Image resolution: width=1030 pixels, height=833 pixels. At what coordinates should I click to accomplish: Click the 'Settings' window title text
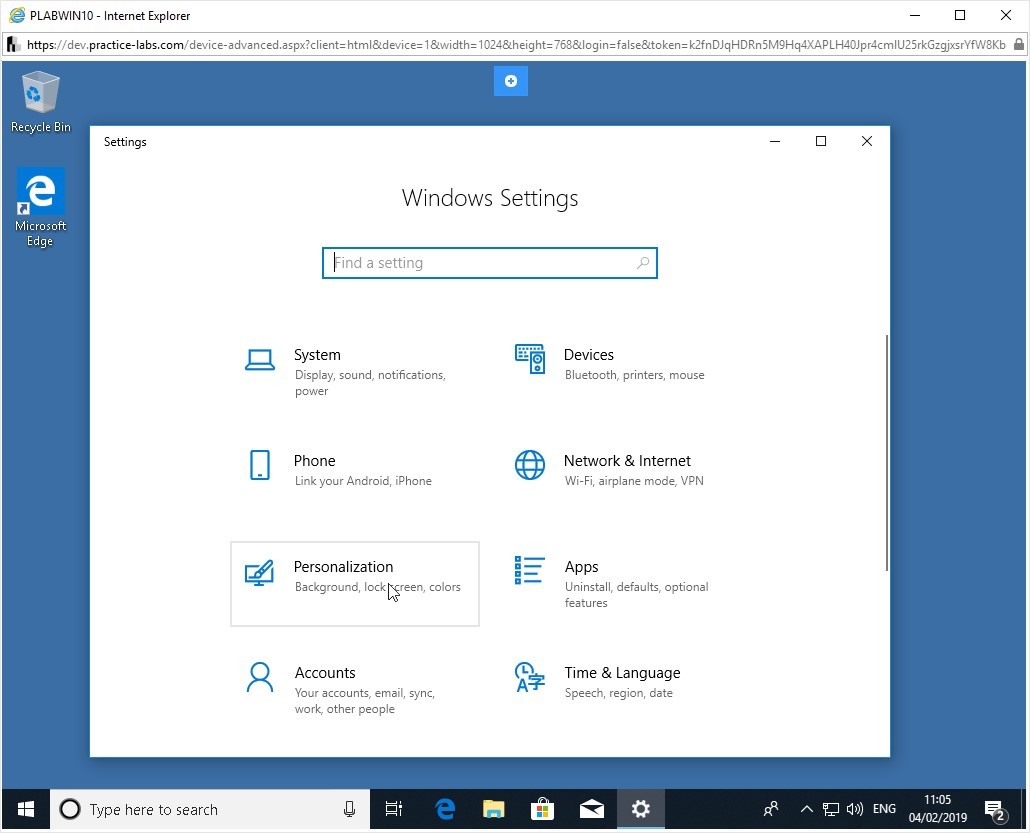pyautogui.click(x=125, y=142)
